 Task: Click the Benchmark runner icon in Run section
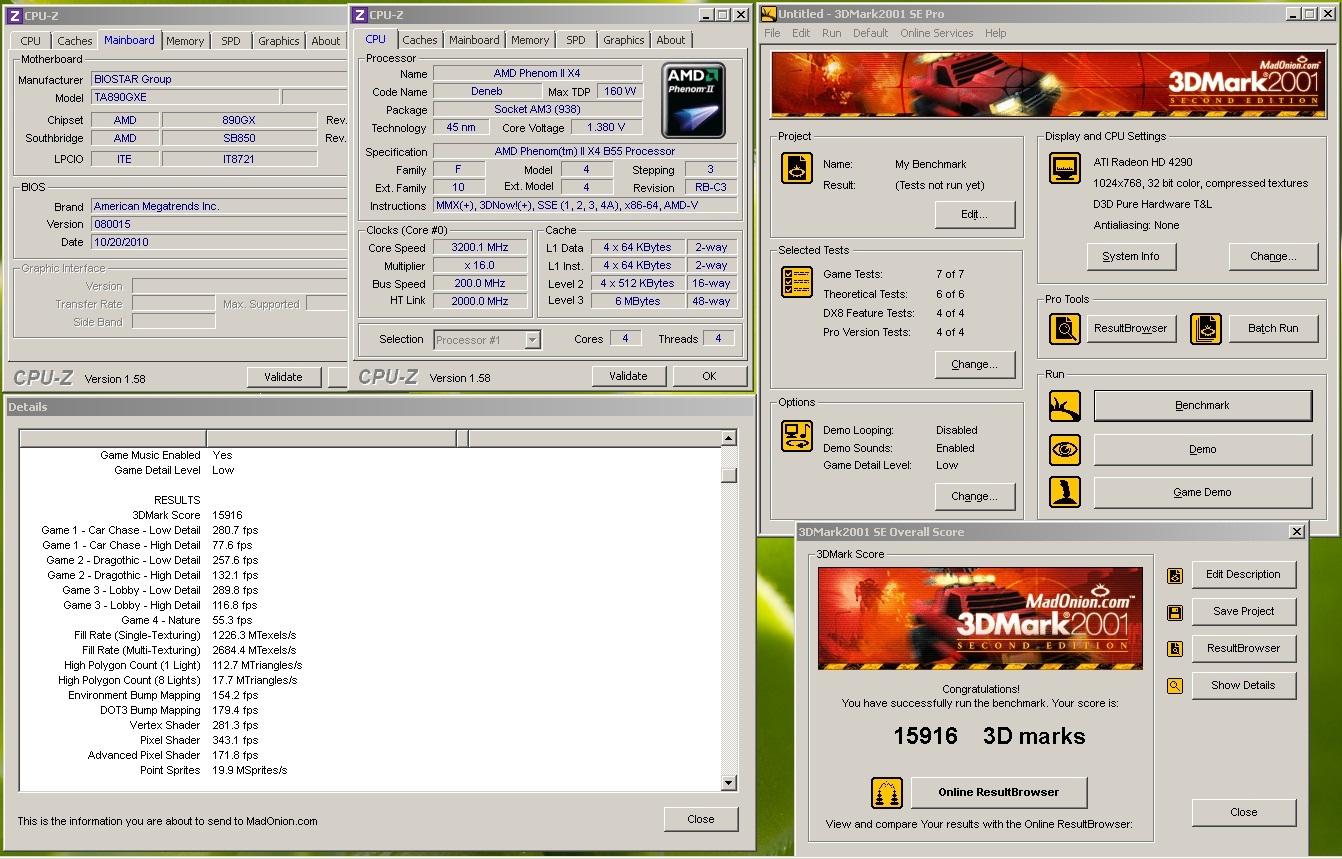pos(1064,406)
